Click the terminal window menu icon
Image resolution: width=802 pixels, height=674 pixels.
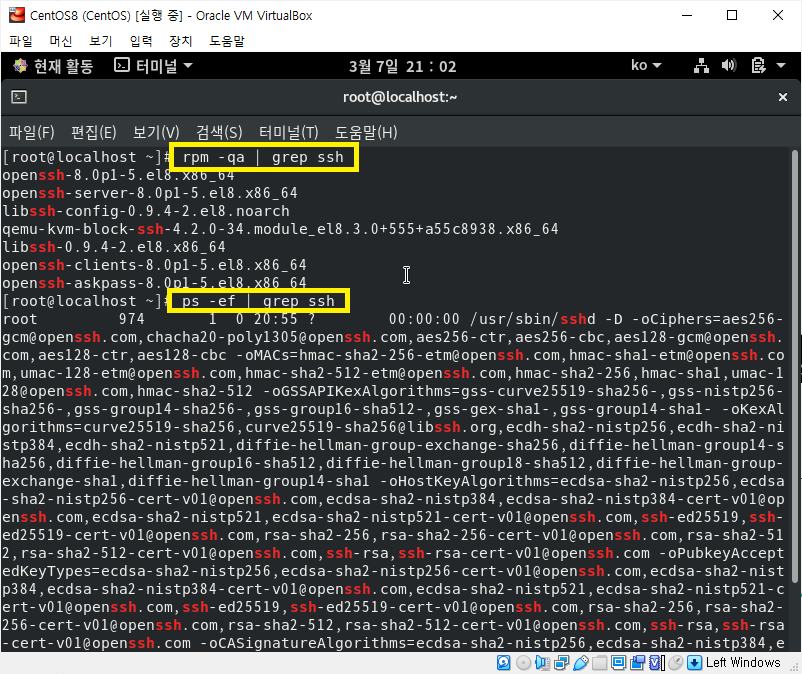coord(19,97)
